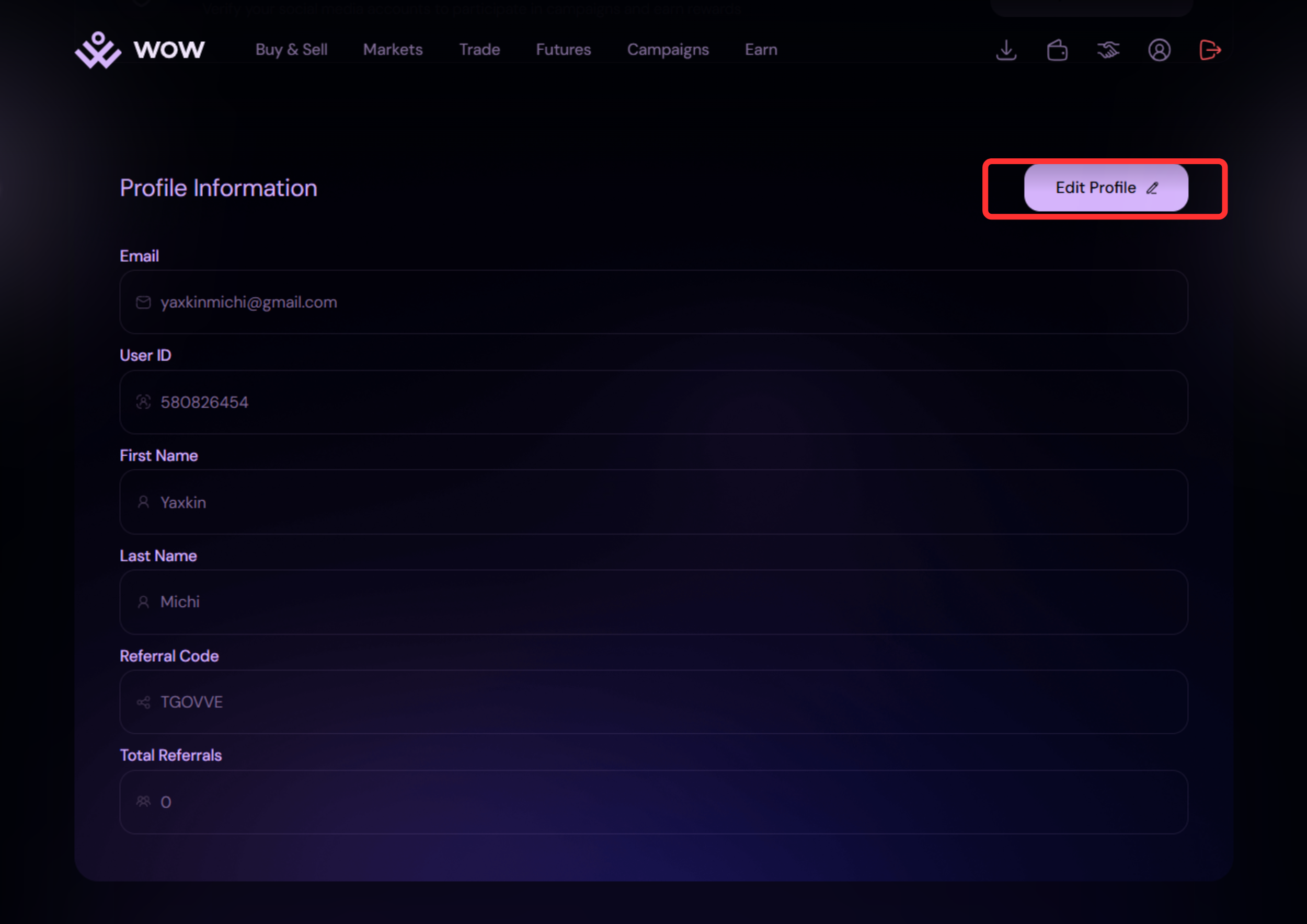
Task: Click the Email label
Action: point(140,256)
